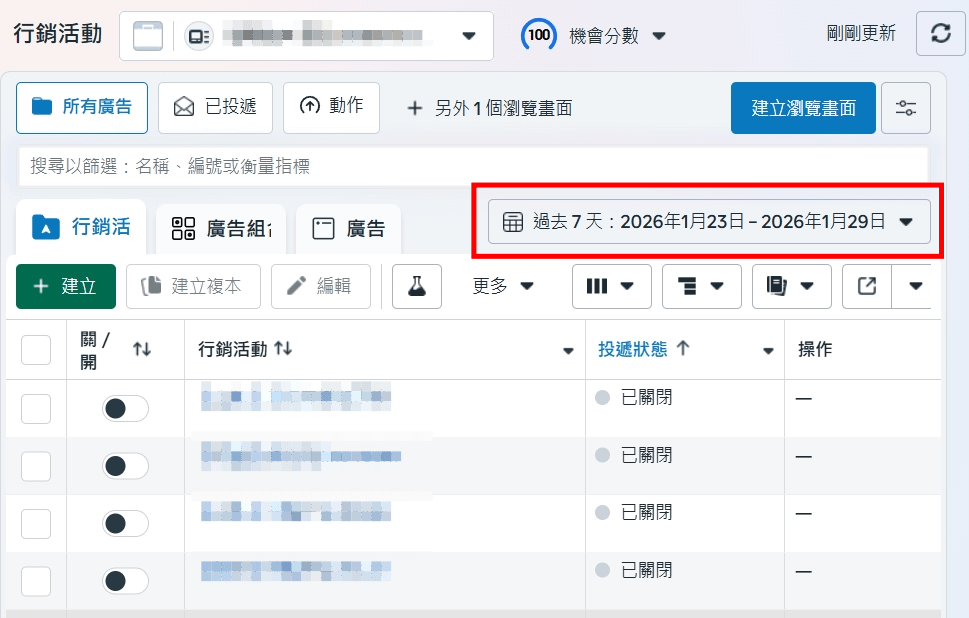969x618 pixels.
Task: Tick the select-all checkbox in header
Action: 36,350
